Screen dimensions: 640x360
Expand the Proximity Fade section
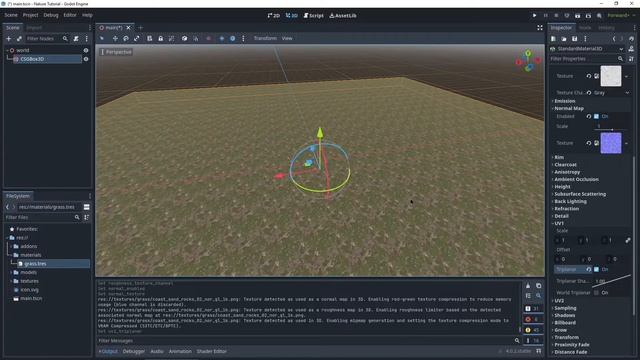571,344
